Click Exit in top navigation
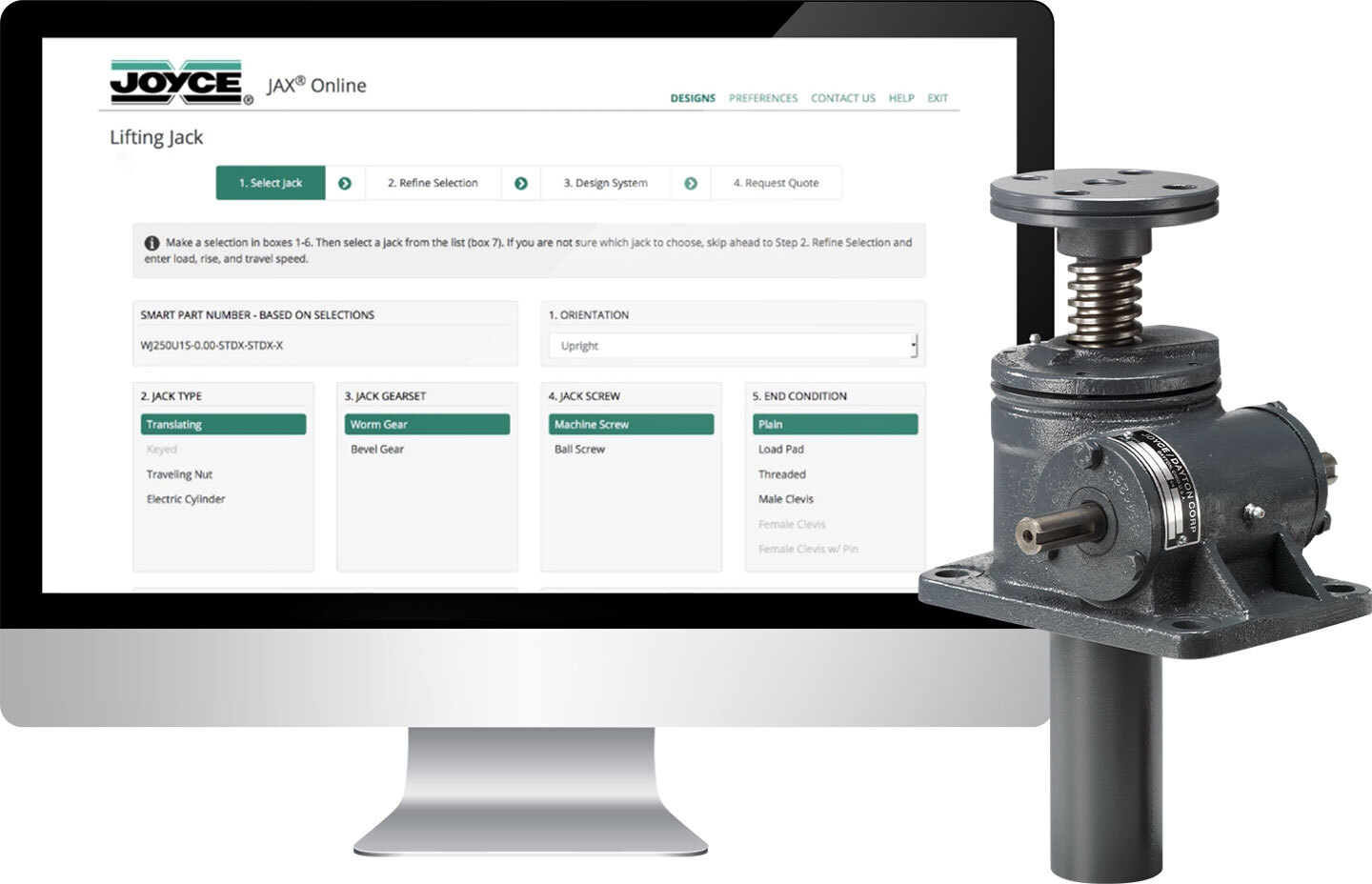1372x884 pixels. tap(938, 98)
